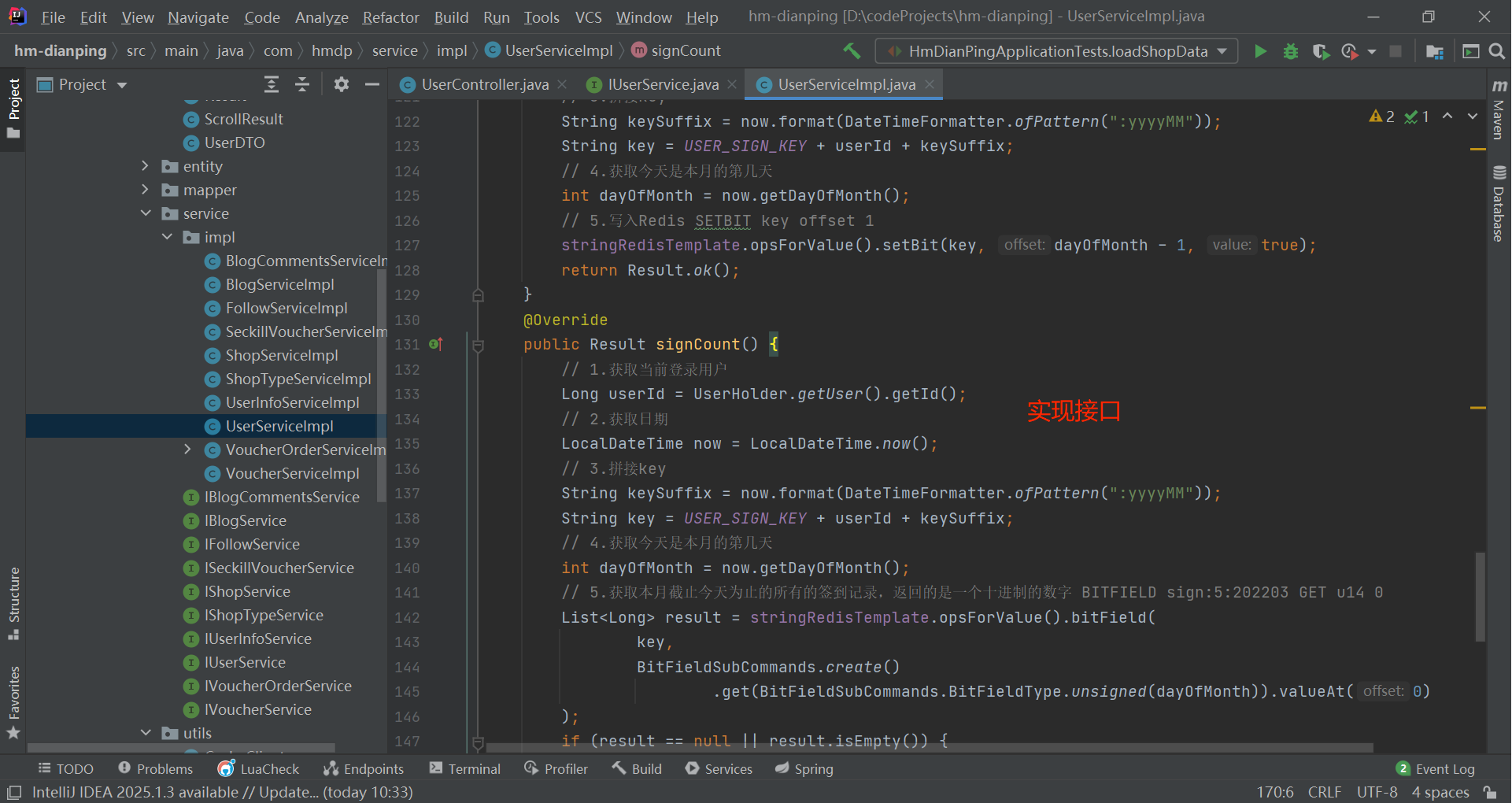Click the Project tree vertical scrollbar
The width and height of the screenshot is (1512, 803).
tap(382, 386)
